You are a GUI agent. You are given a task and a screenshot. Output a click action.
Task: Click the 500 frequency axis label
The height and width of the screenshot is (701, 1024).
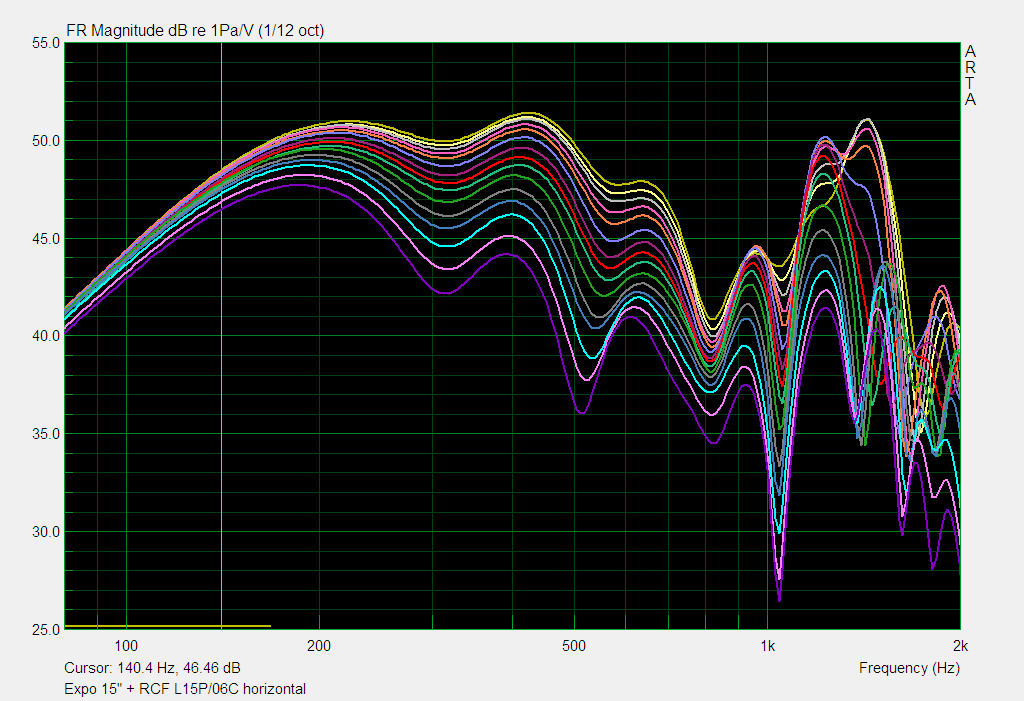click(573, 646)
